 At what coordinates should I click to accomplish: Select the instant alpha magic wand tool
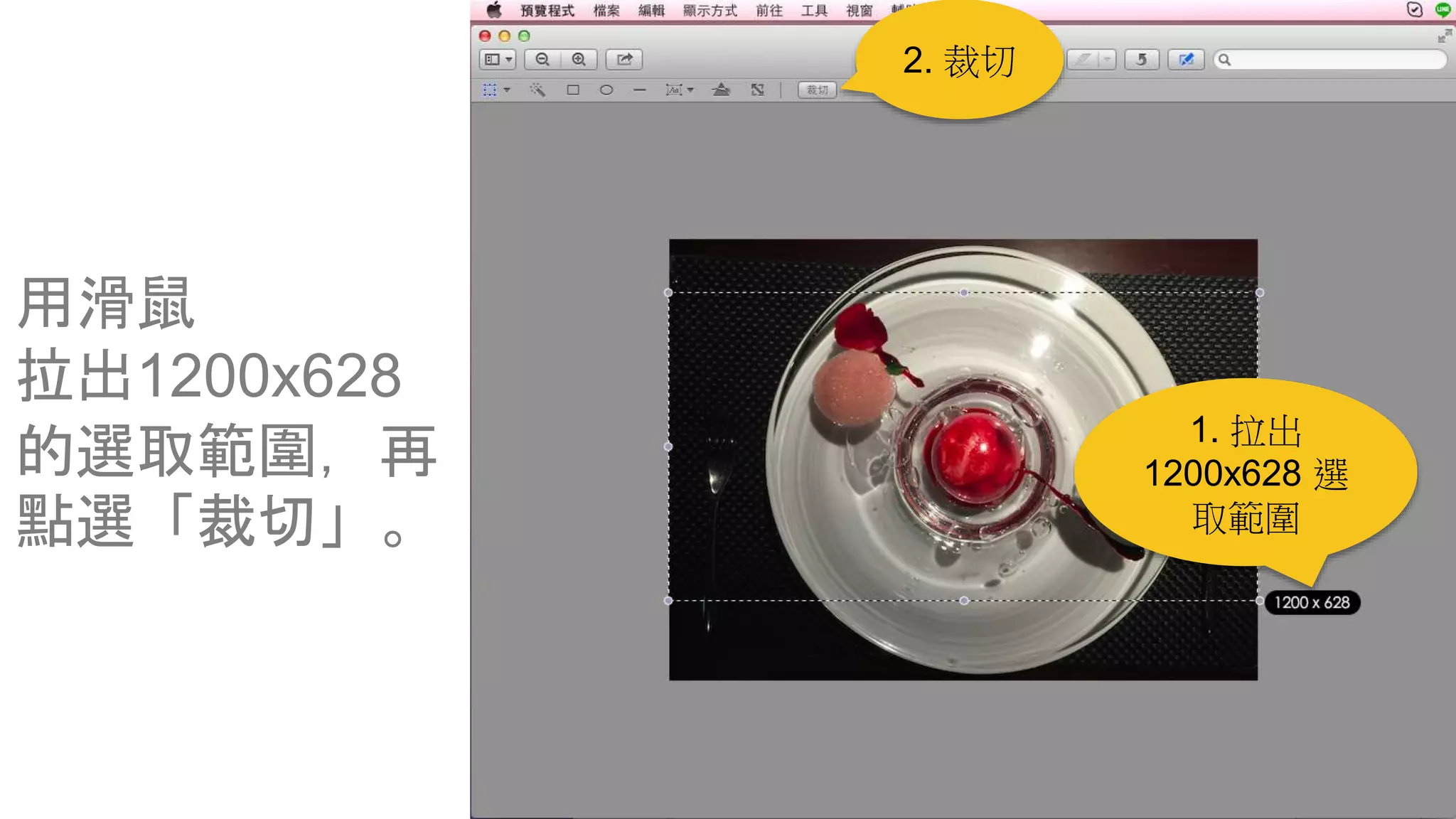click(x=537, y=90)
